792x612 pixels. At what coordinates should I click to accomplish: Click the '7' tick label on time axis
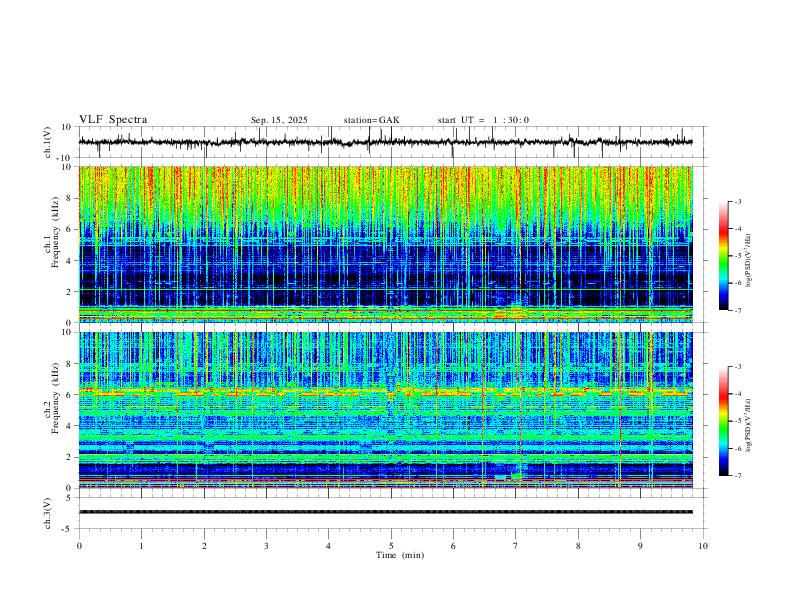pos(516,546)
